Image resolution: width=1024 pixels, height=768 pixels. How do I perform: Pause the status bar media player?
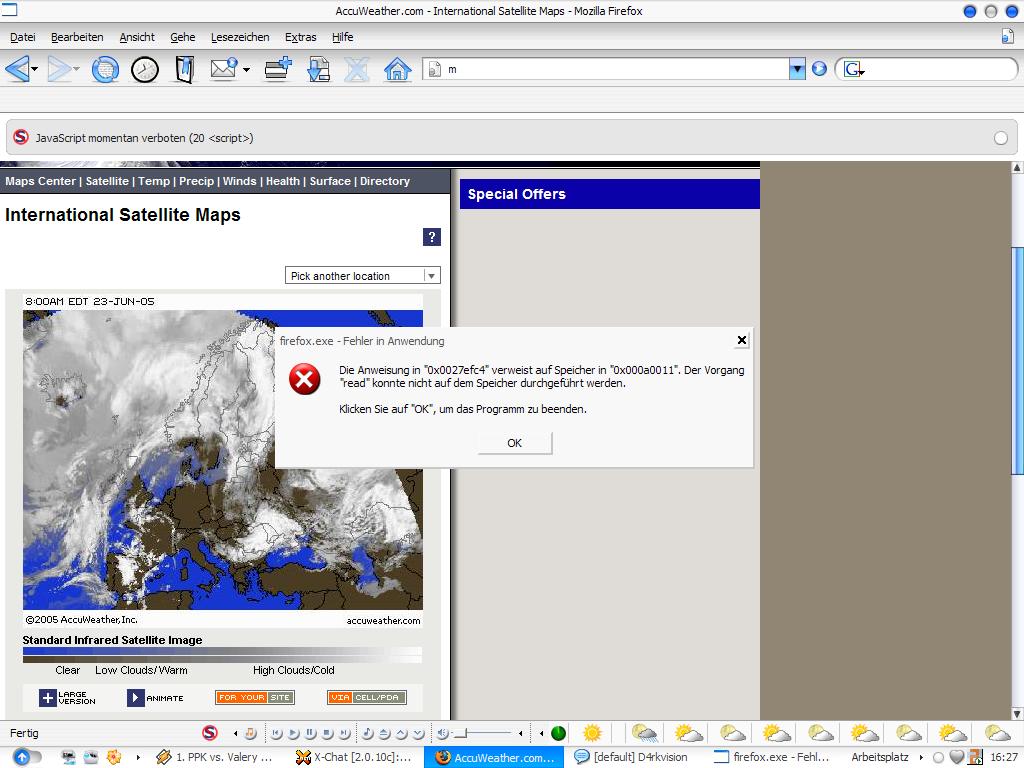tap(311, 733)
